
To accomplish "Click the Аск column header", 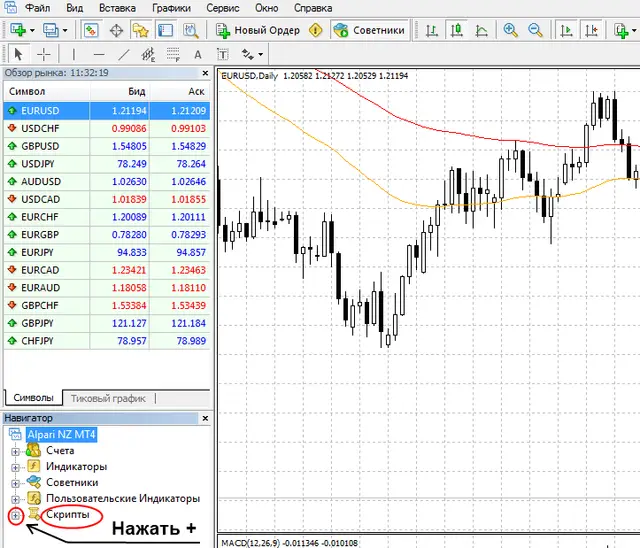I will coord(180,91).
